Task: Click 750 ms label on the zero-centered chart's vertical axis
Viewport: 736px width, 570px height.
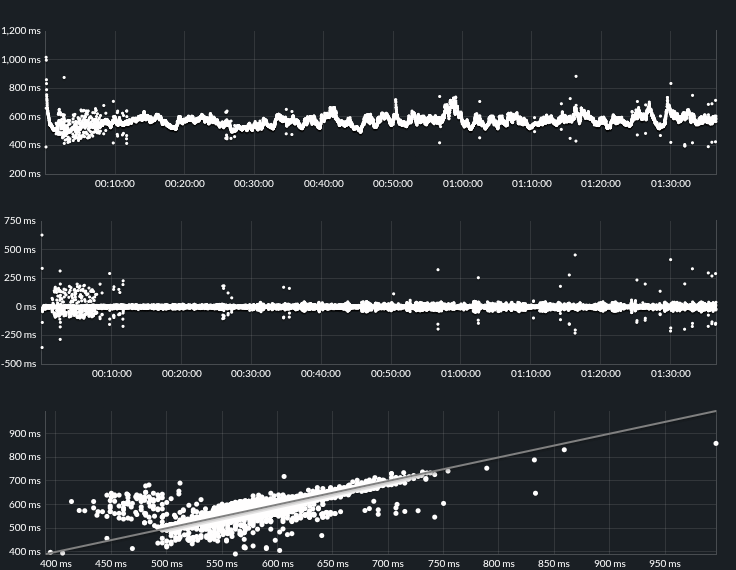Action: pos(20,221)
